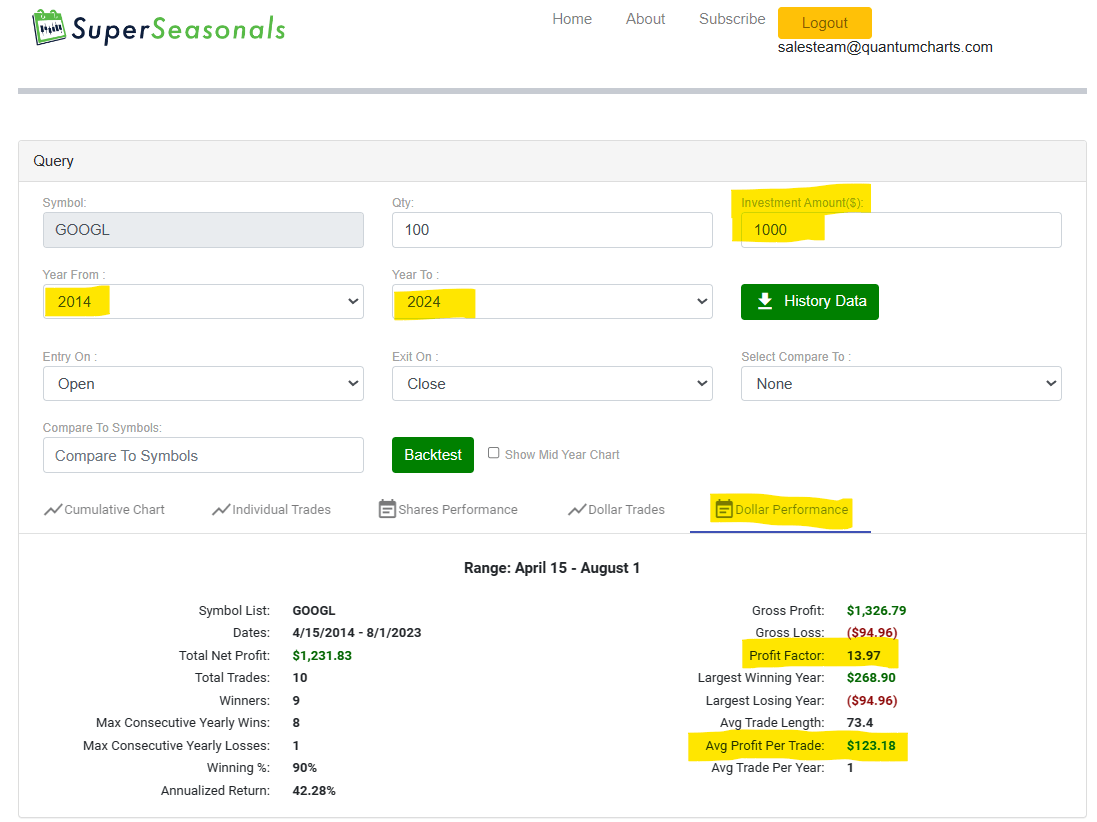Viewport: 1097px width, 822px height.
Task: Go to the Home page link
Action: click(x=572, y=19)
